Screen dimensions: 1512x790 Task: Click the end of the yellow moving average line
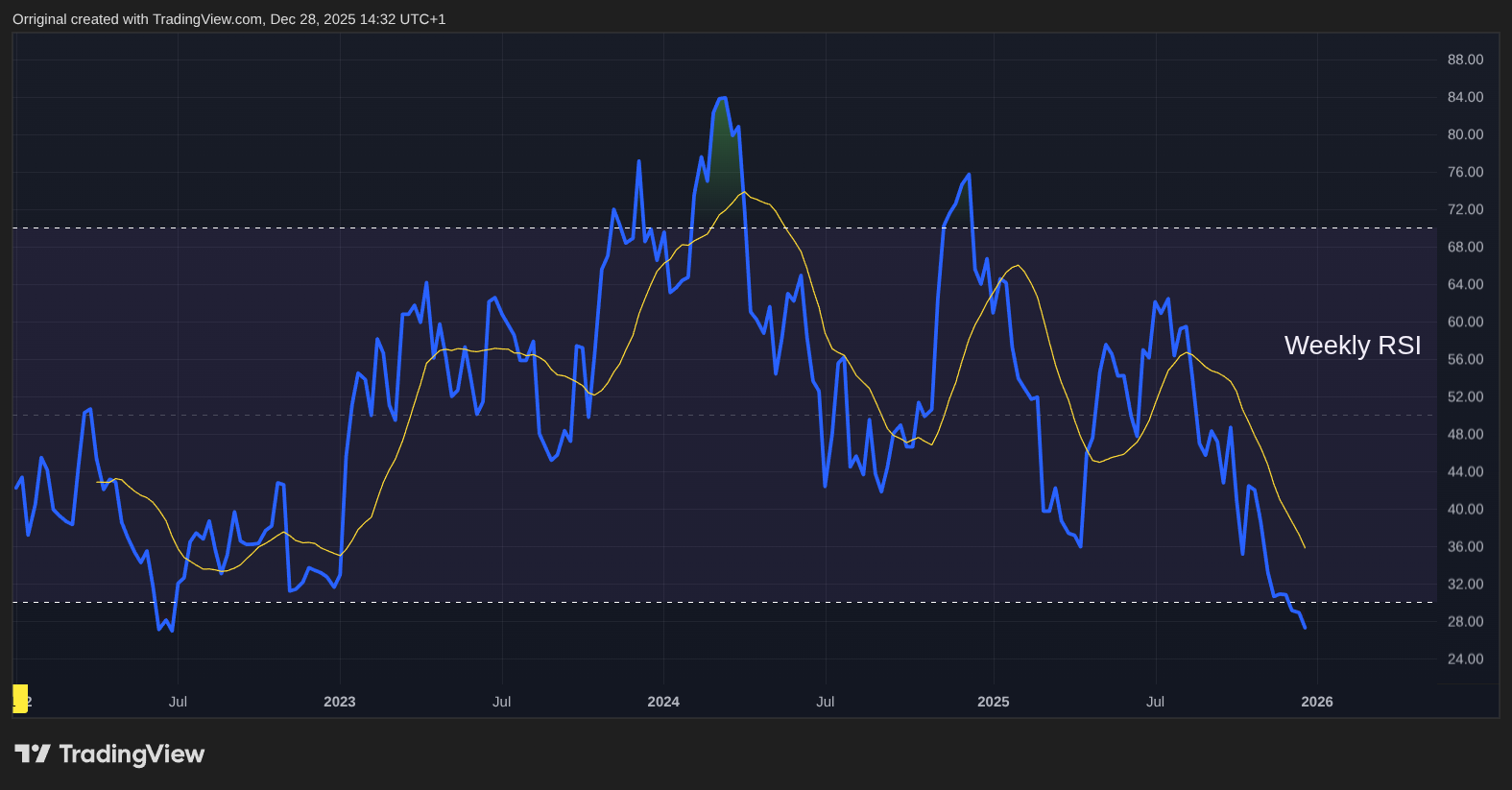(x=1305, y=547)
